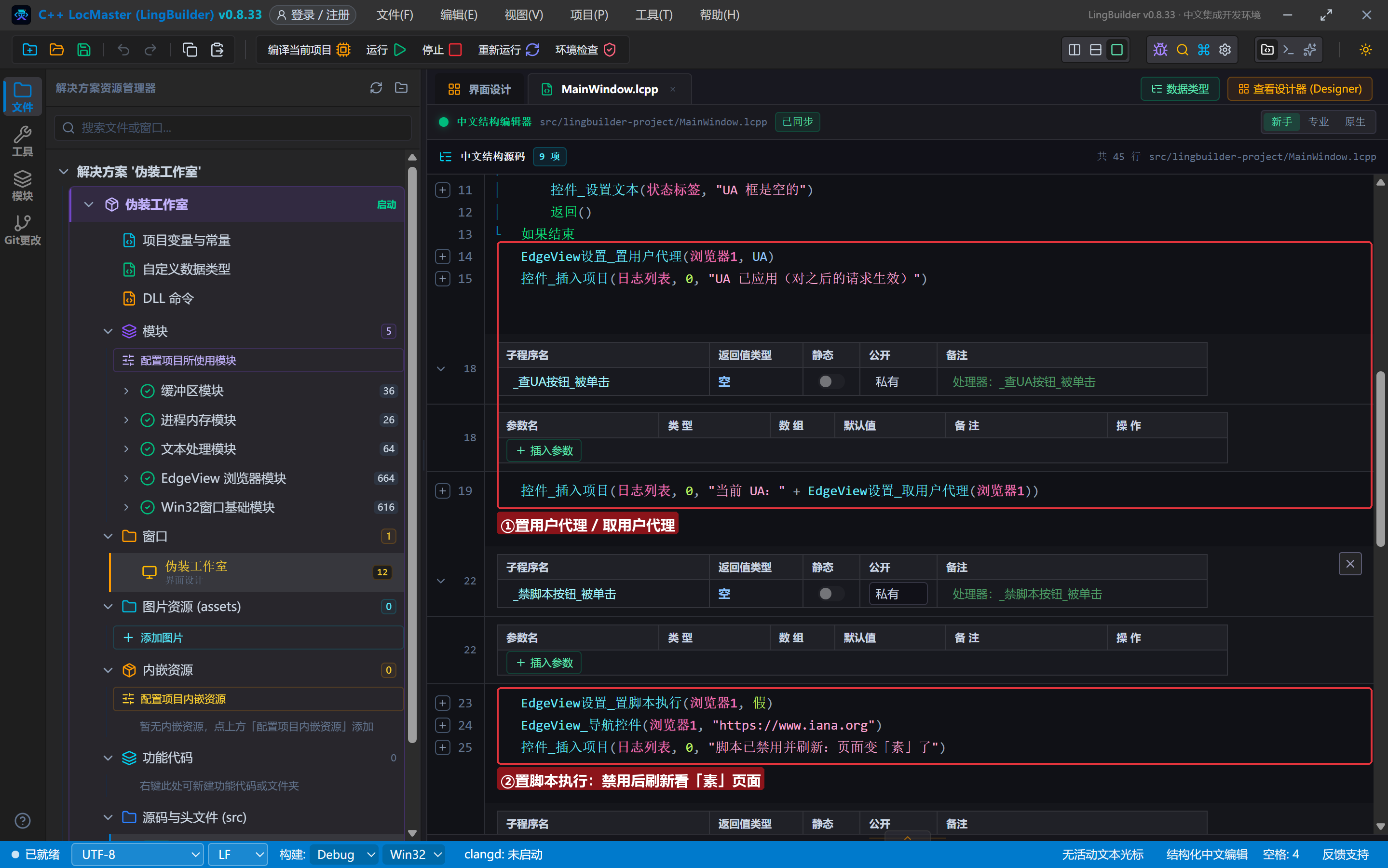The image size is (1388, 868).
Task: Click 编译当前项目 button
Action: [310, 50]
